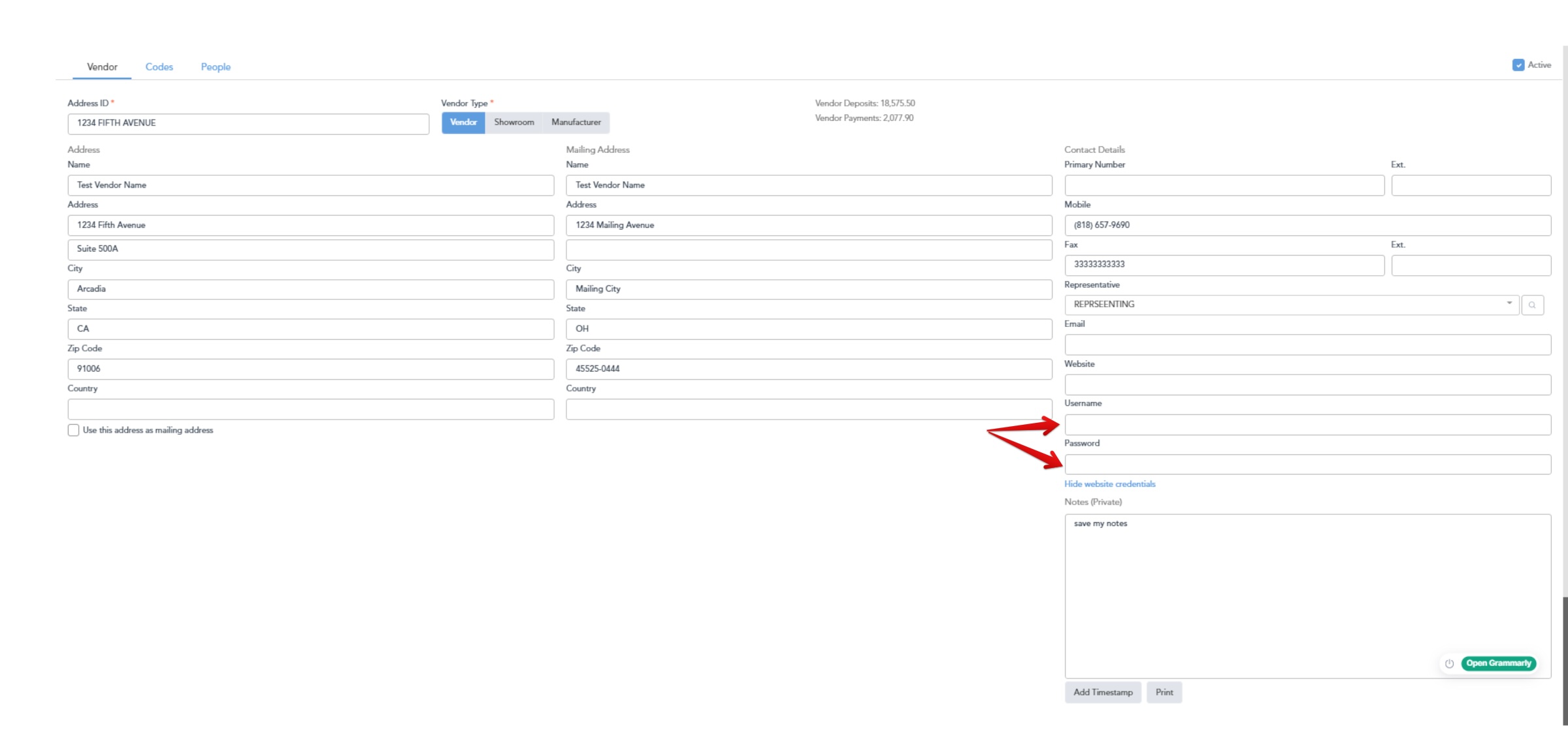Click the page vertical scrollbar thumb

[1565, 662]
